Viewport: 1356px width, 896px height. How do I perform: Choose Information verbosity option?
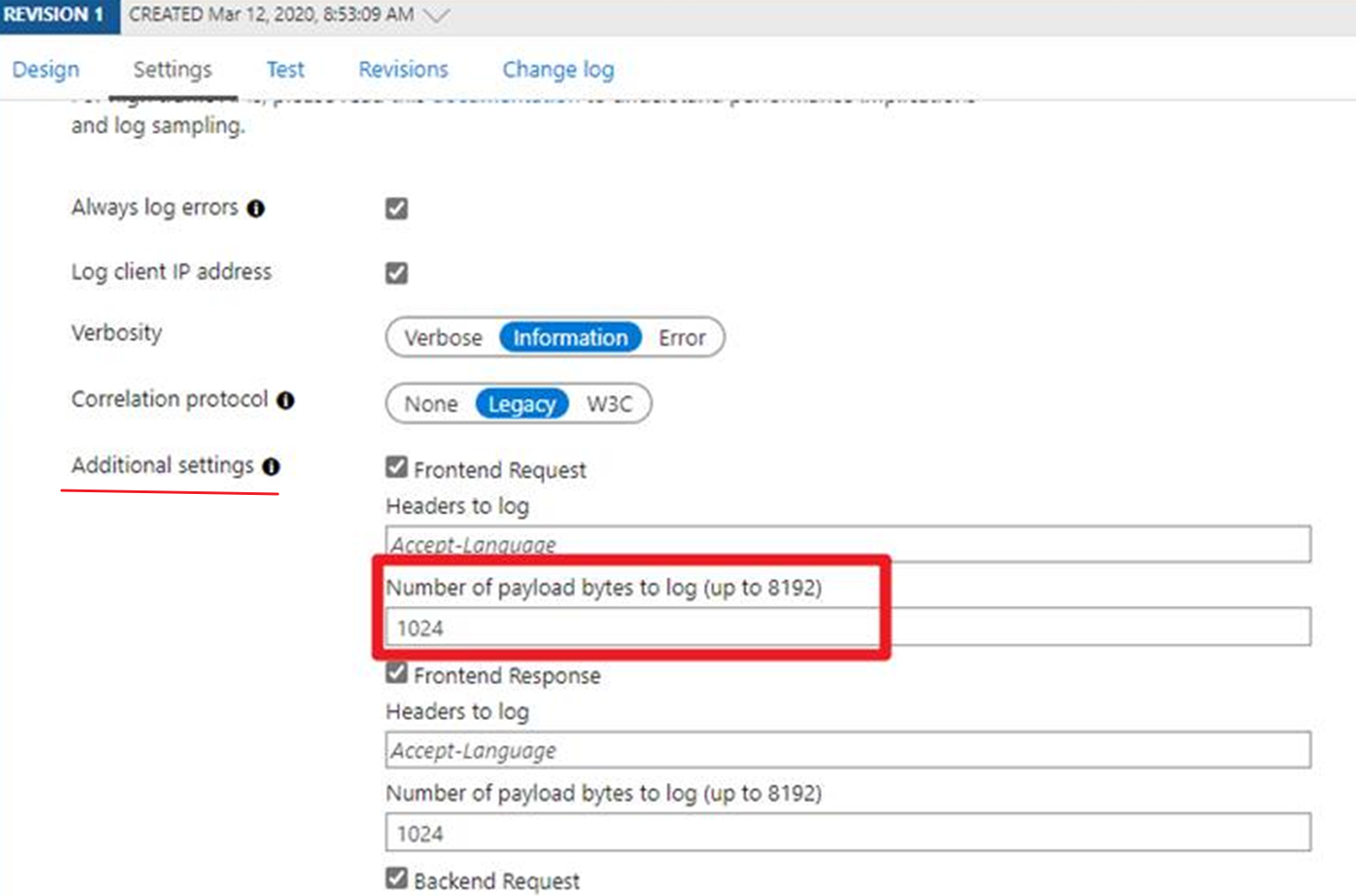[x=570, y=338]
